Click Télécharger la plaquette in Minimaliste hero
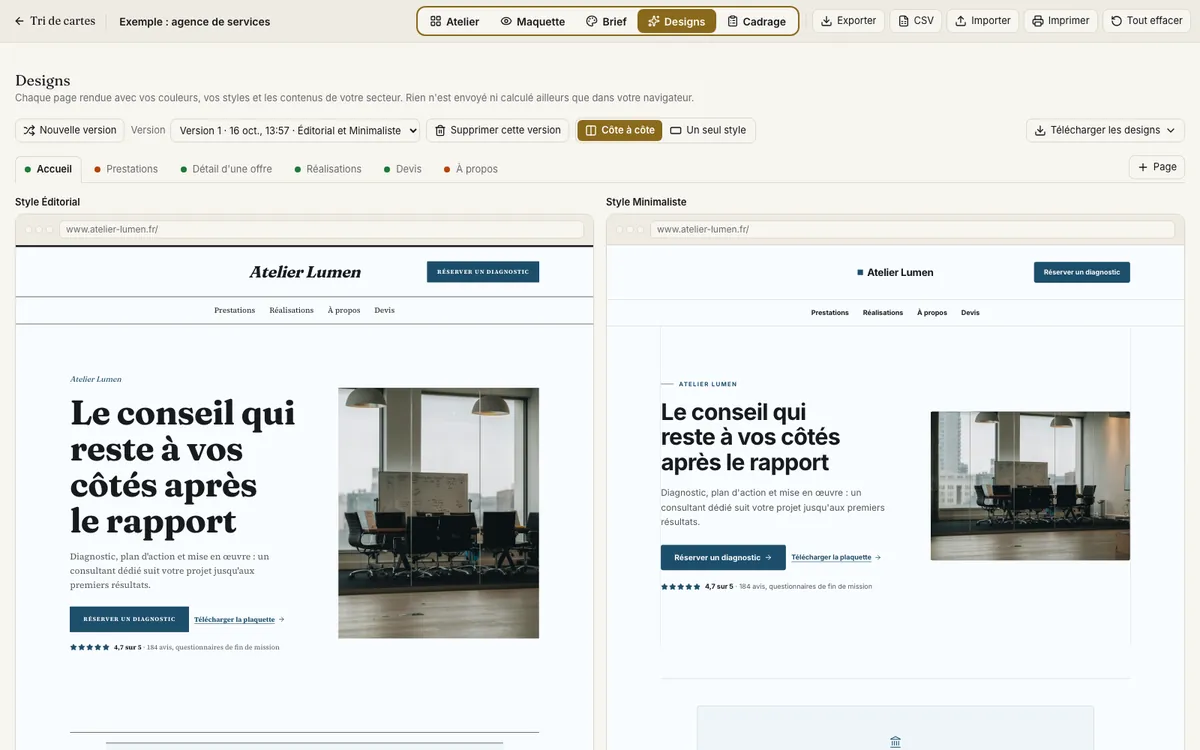This screenshot has height=750, width=1200. (x=836, y=557)
